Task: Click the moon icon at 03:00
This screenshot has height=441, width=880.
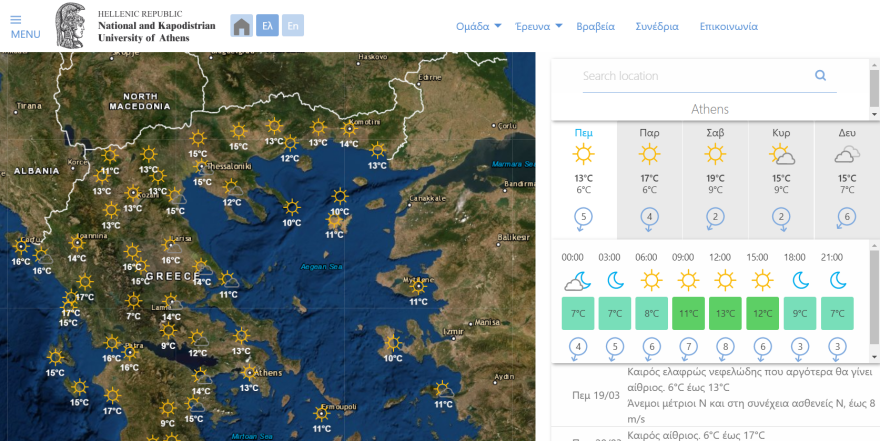Action: (616, 281)
